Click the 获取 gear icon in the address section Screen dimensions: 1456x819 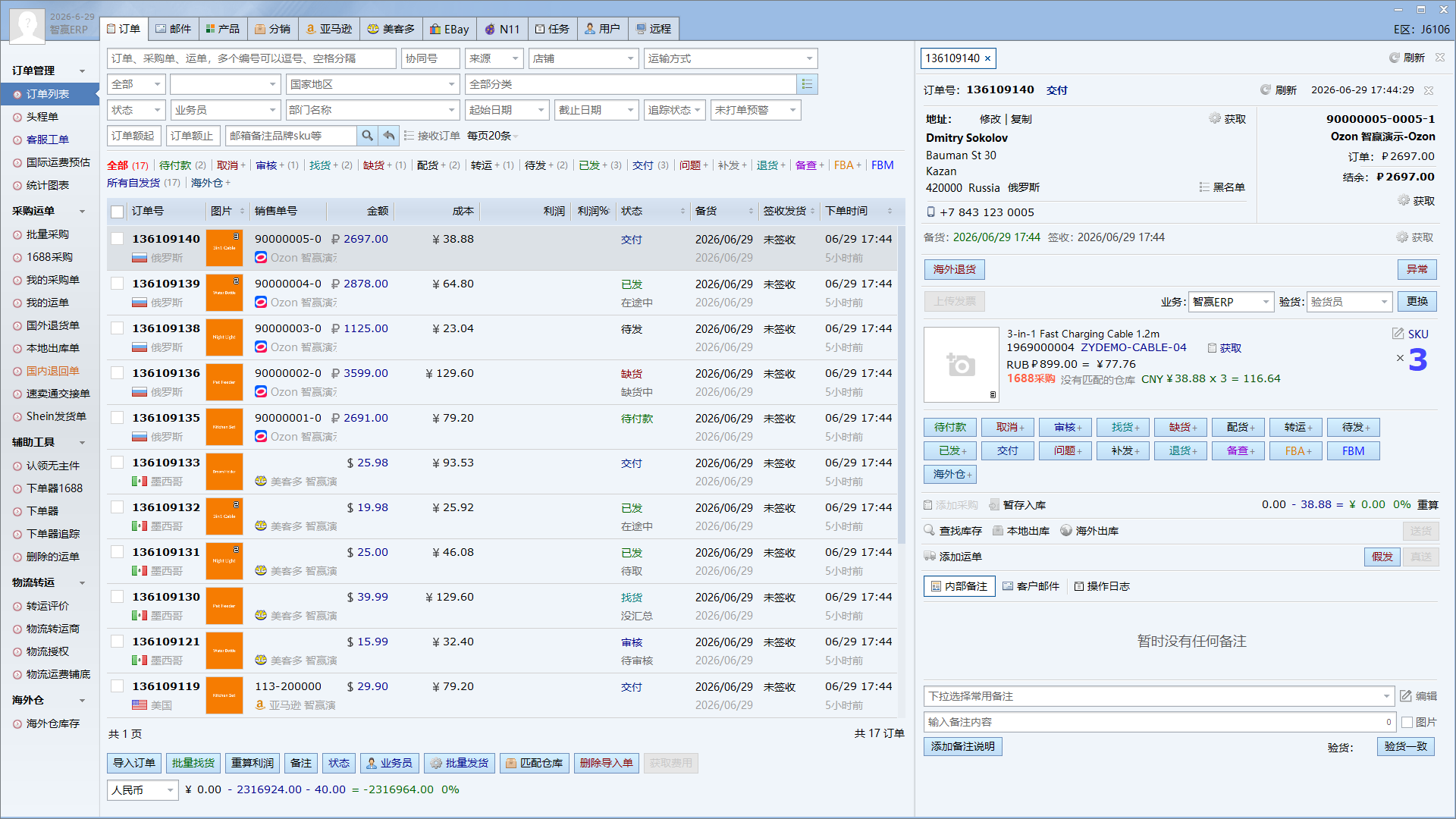(x=1215, y=118)
